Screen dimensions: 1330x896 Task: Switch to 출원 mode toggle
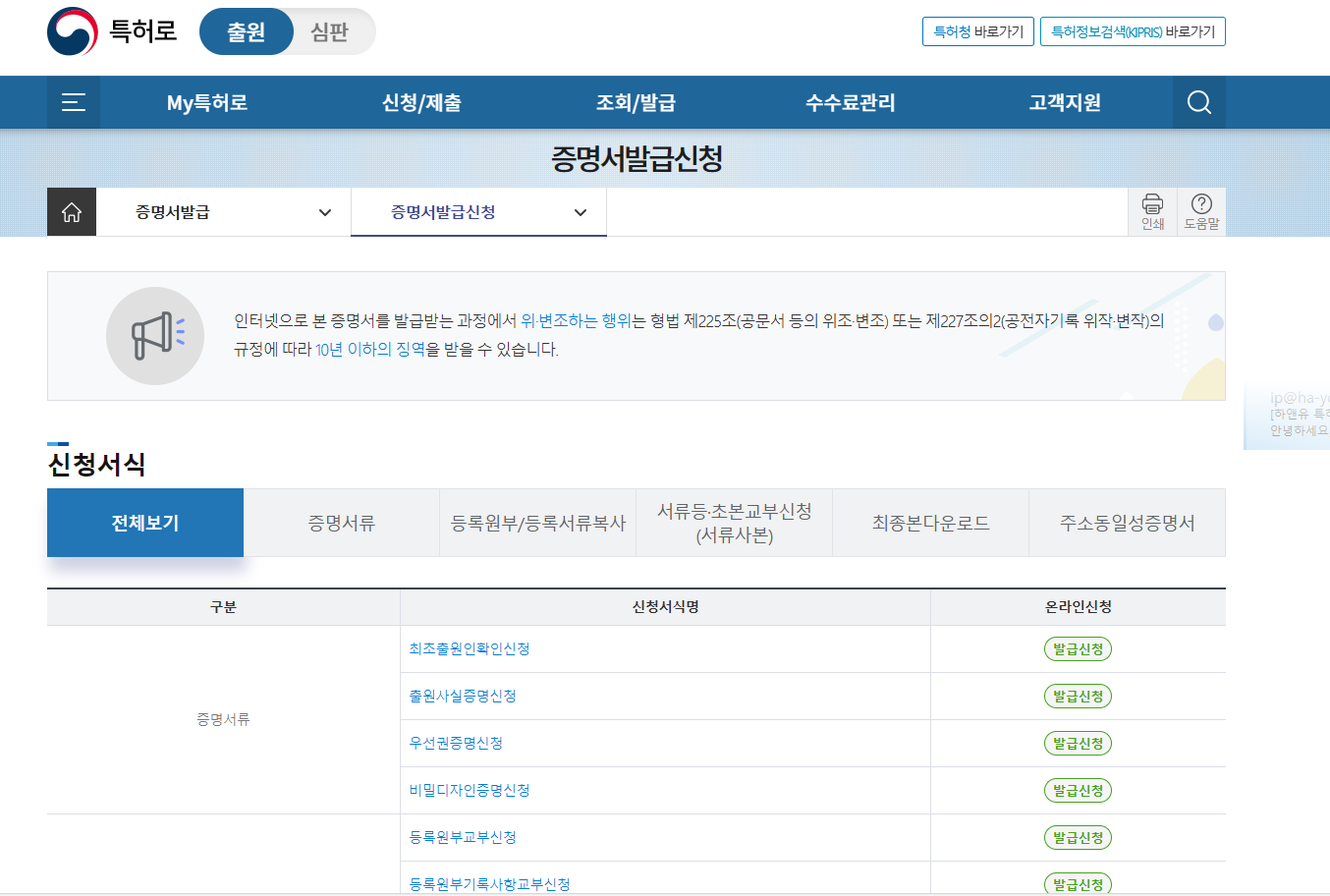click(x=247, y=32)
